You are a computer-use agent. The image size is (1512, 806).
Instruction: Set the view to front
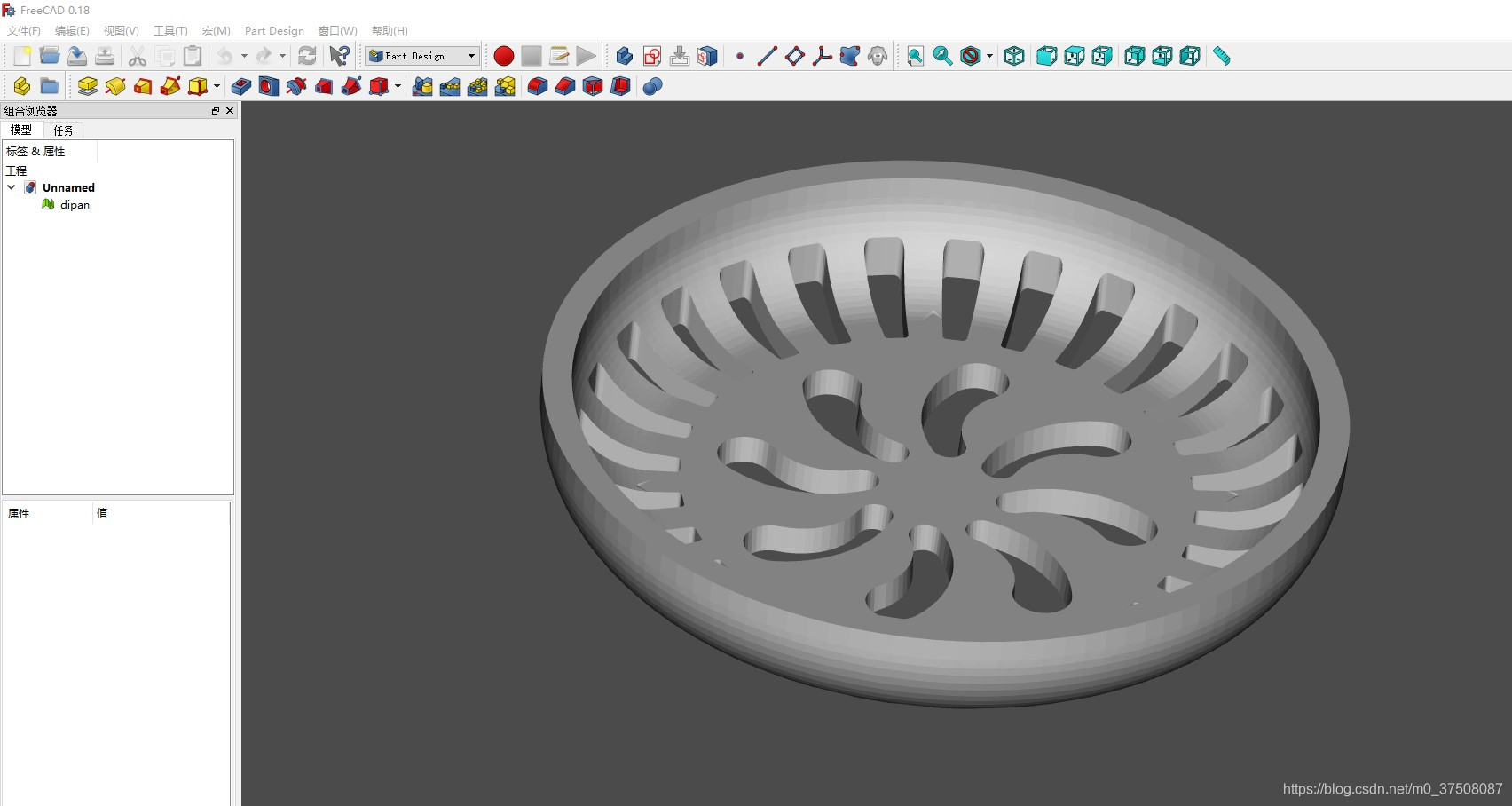tap(1047, 56)
